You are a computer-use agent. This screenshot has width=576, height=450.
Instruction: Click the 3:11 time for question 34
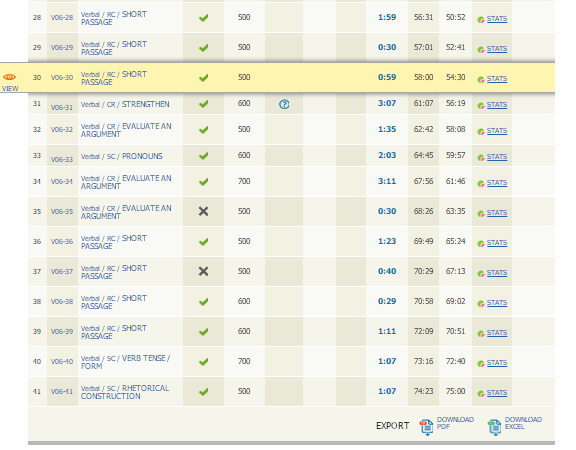point(387,181)
